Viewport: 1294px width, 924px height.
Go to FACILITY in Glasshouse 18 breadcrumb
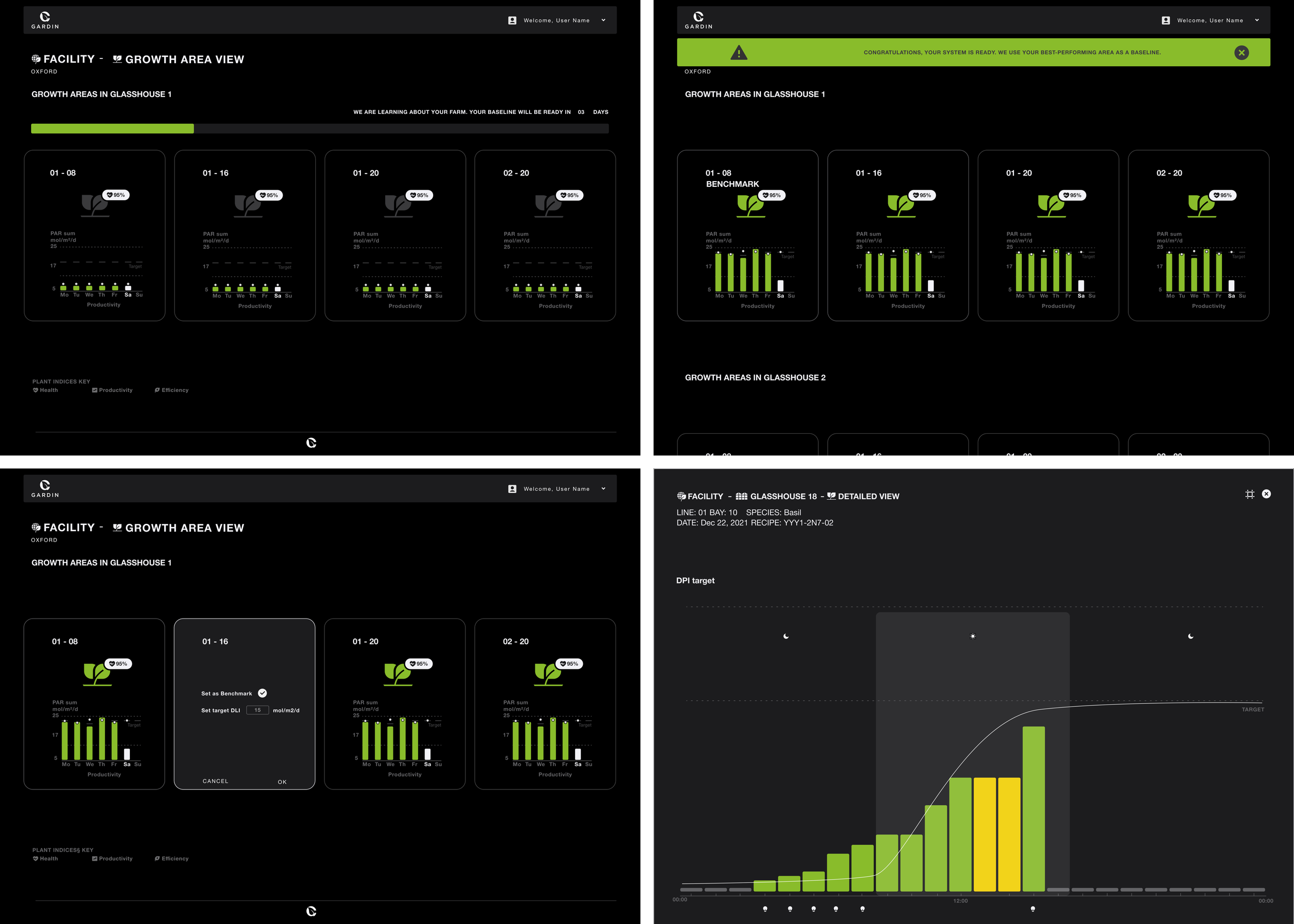coord(705,496)
